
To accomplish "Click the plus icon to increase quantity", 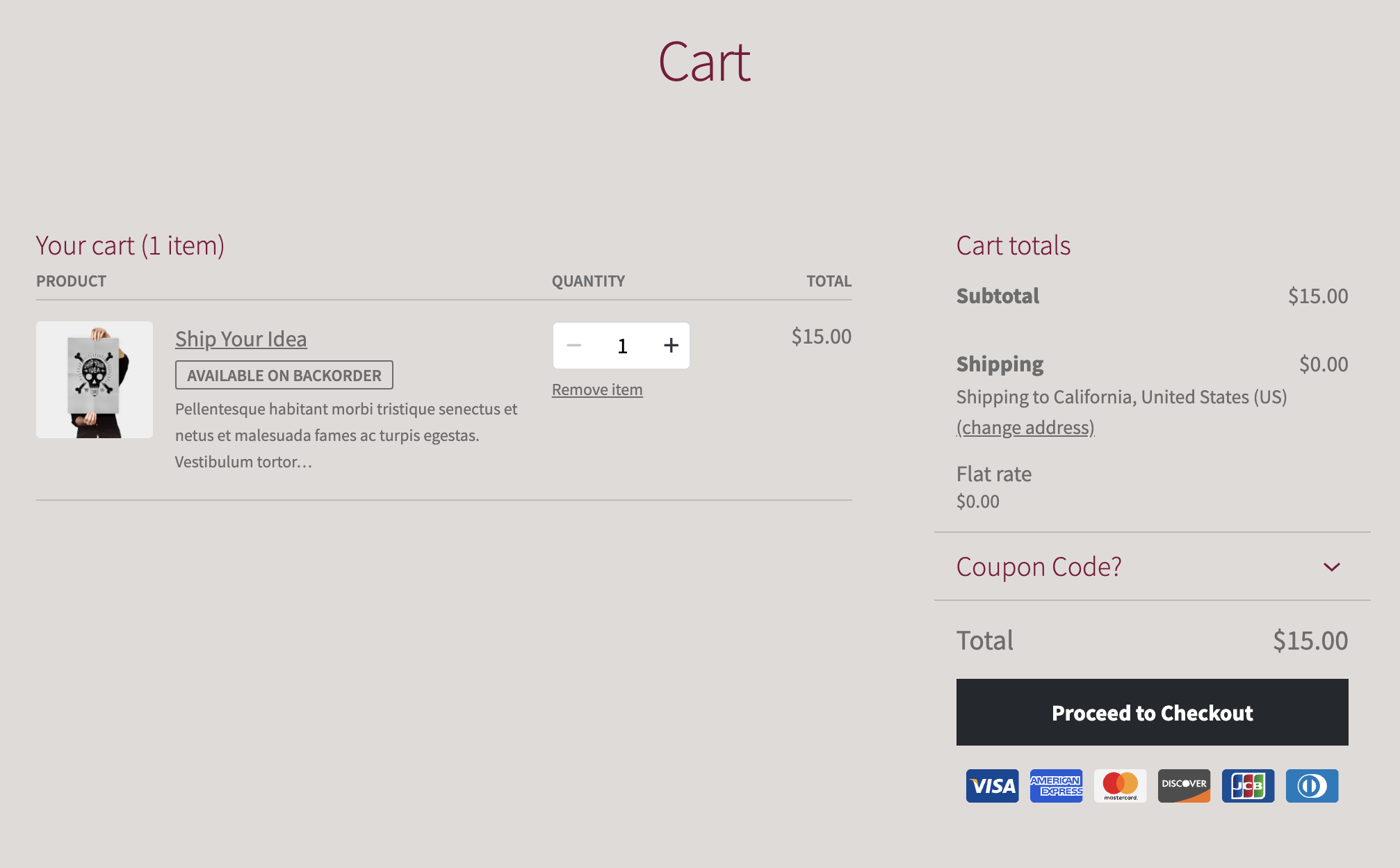I will [x=670, y=345].
